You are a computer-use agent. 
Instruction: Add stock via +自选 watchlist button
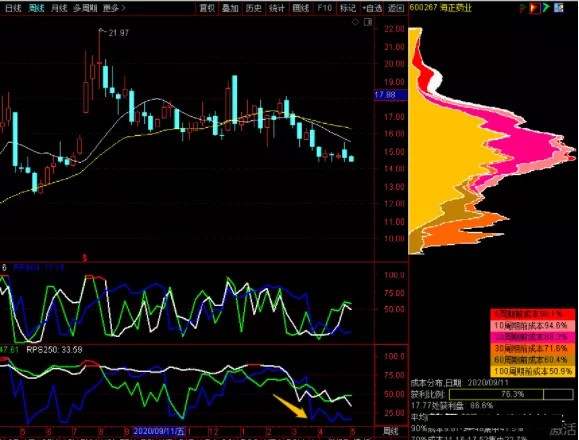pos(371,8)
